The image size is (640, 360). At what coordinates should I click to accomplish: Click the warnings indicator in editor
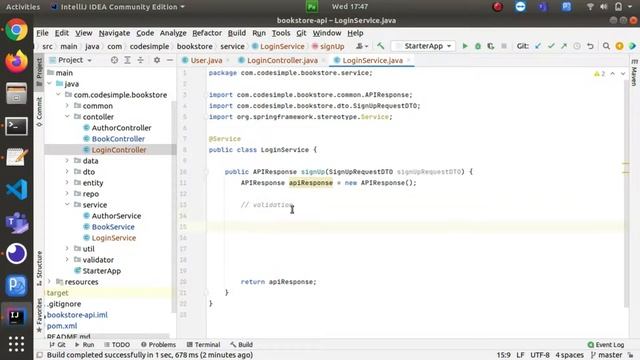coord(600,73)
